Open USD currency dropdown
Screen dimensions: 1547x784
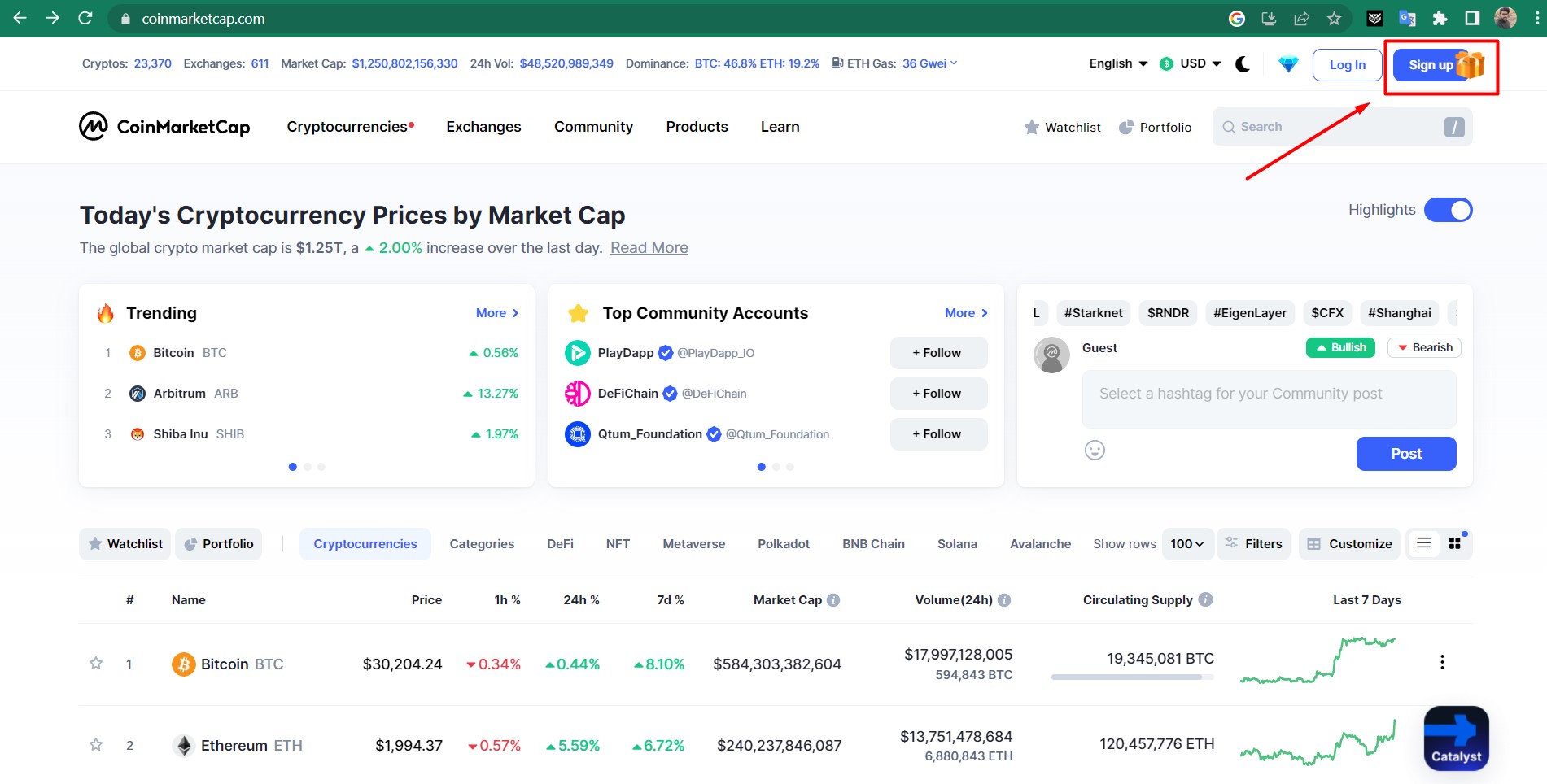click(1191, 63)
